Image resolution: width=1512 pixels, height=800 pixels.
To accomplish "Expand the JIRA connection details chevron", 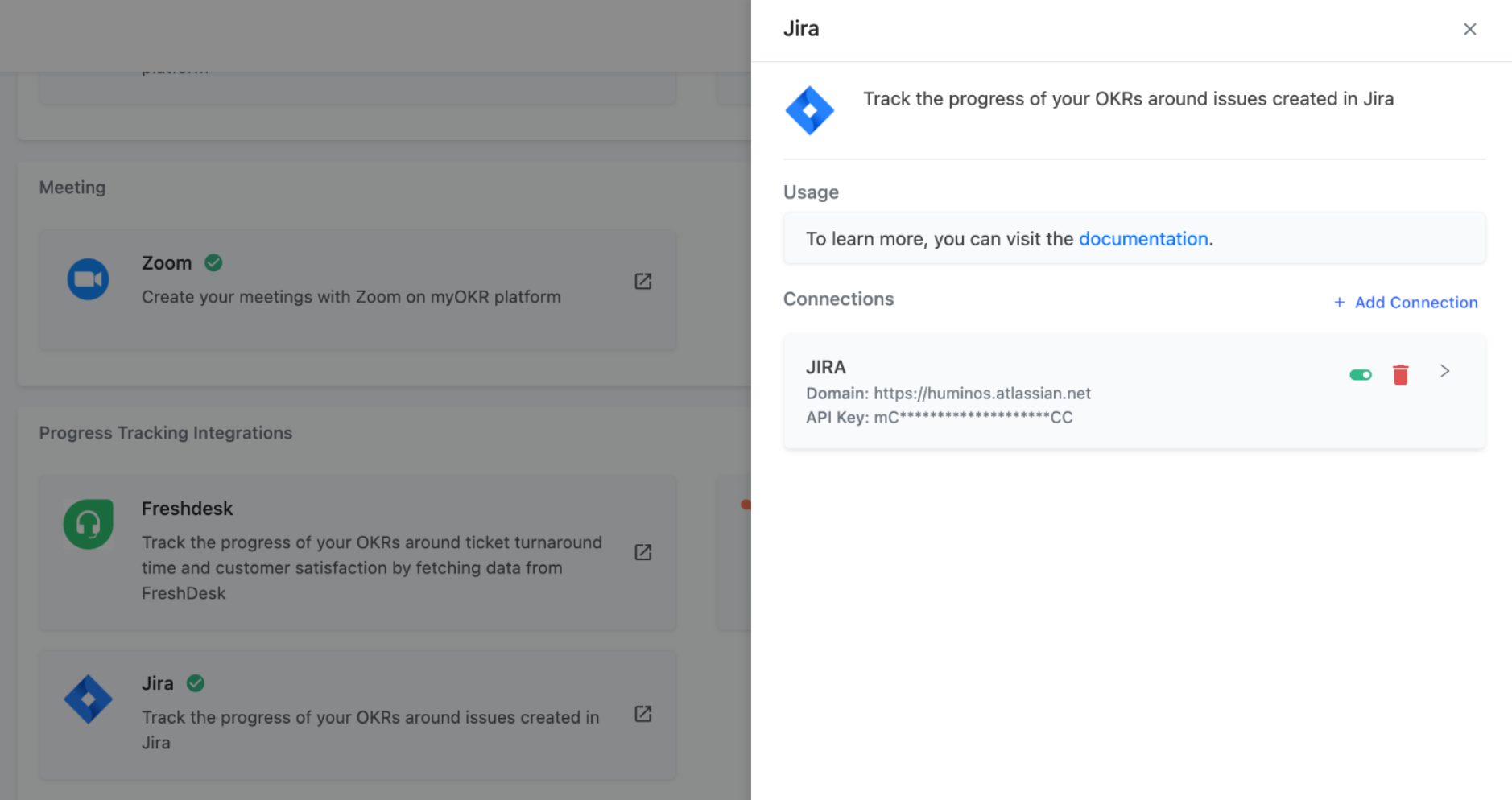I will pyautogui.click(x=1445, y=371).
